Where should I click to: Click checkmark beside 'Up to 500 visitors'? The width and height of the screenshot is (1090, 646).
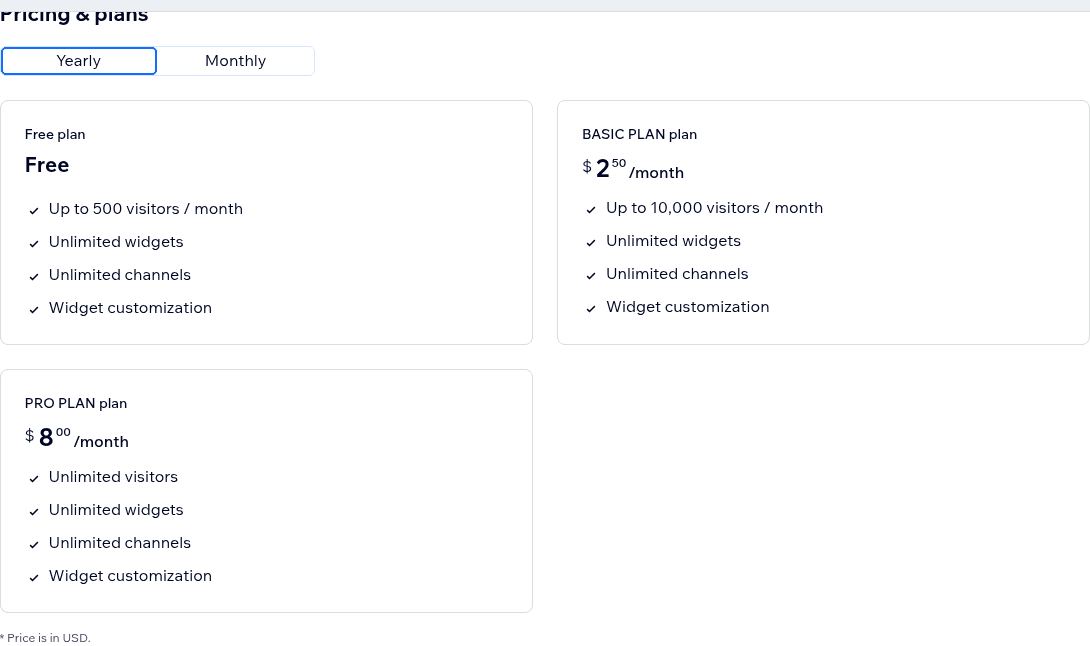point(34,211)
